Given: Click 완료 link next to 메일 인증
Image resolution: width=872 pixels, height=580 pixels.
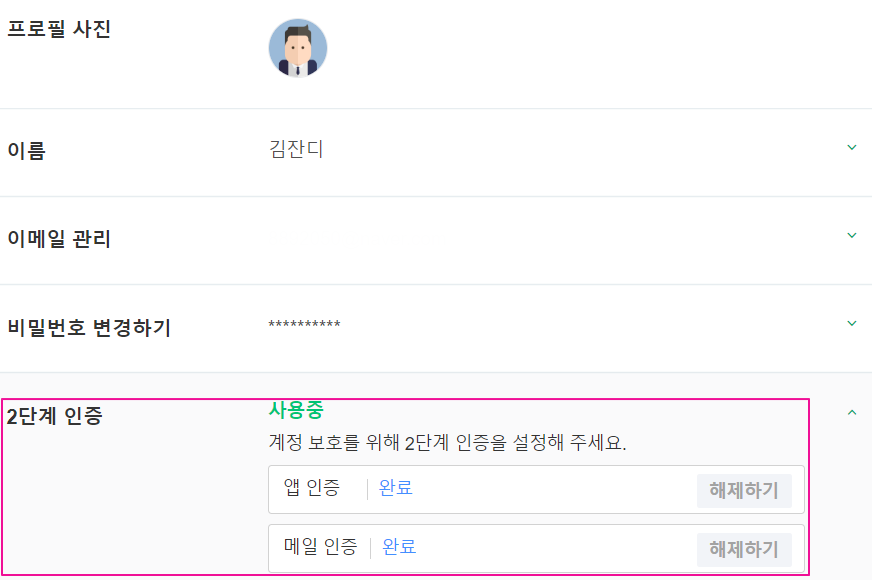Looking at the screenshot, I should [x=400, y=547].
